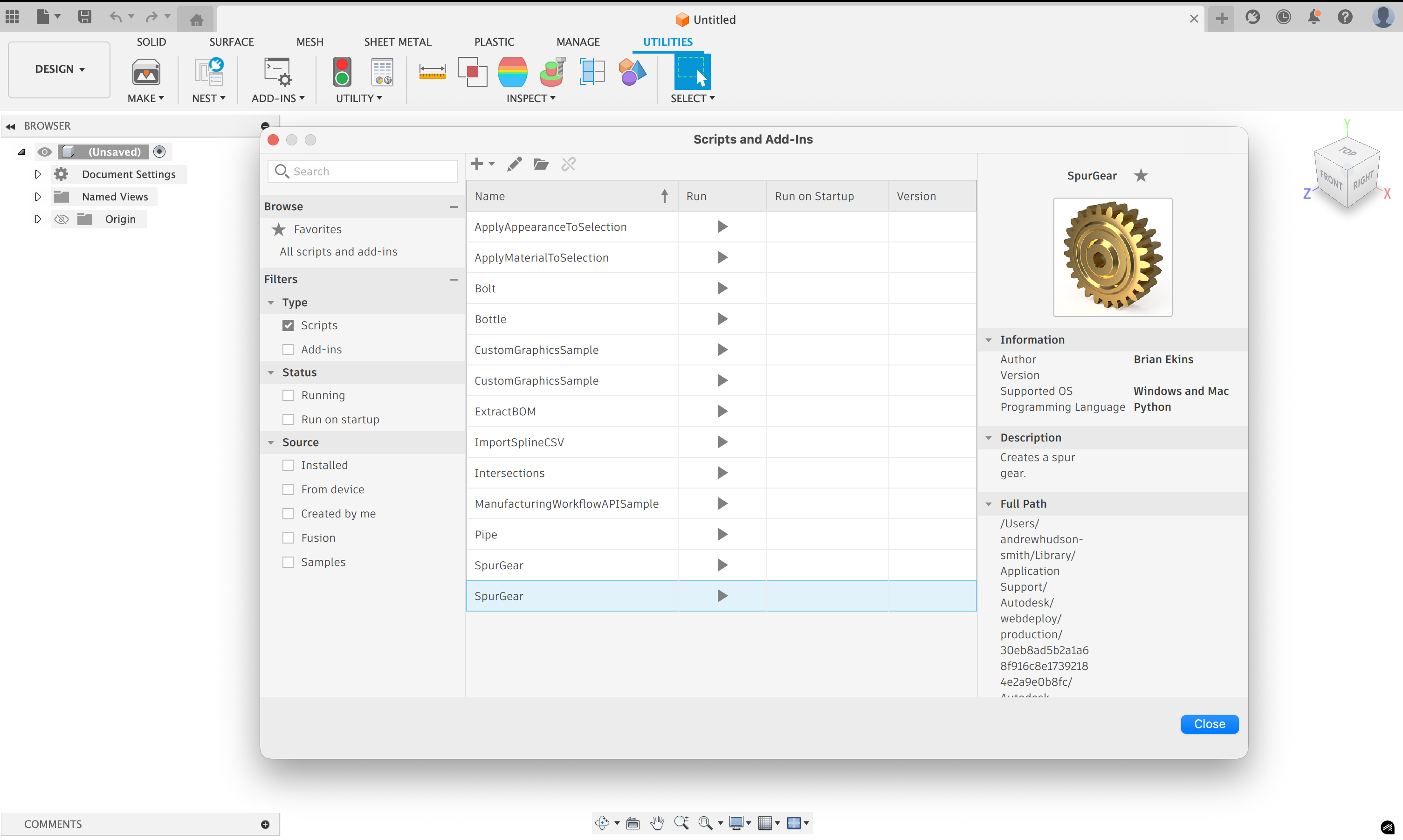1403x840 pixels.
Task: Click the Scripts and Add-Ins toolbar icon
Action: pos(277,72)
